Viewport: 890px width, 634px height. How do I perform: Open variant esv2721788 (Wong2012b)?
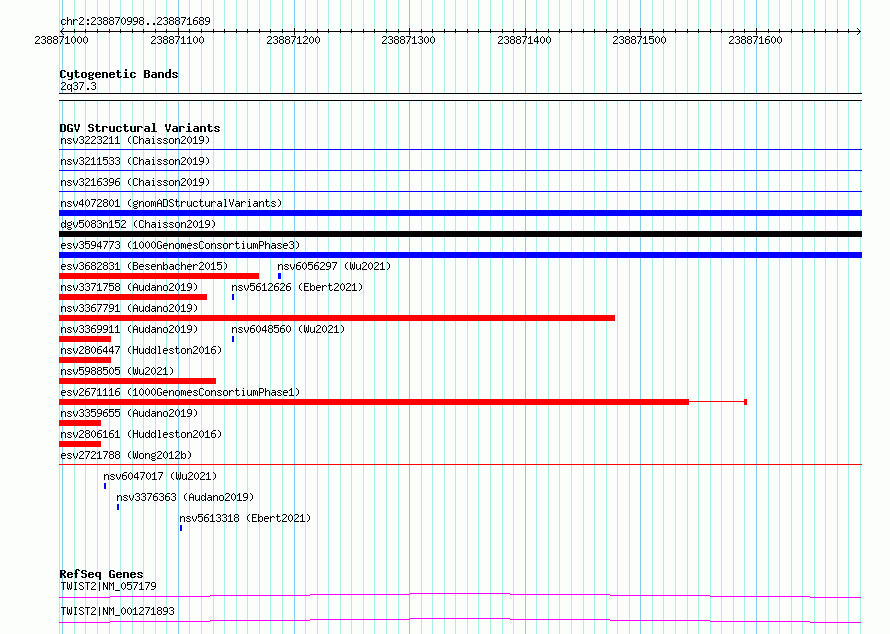[126, 455]
